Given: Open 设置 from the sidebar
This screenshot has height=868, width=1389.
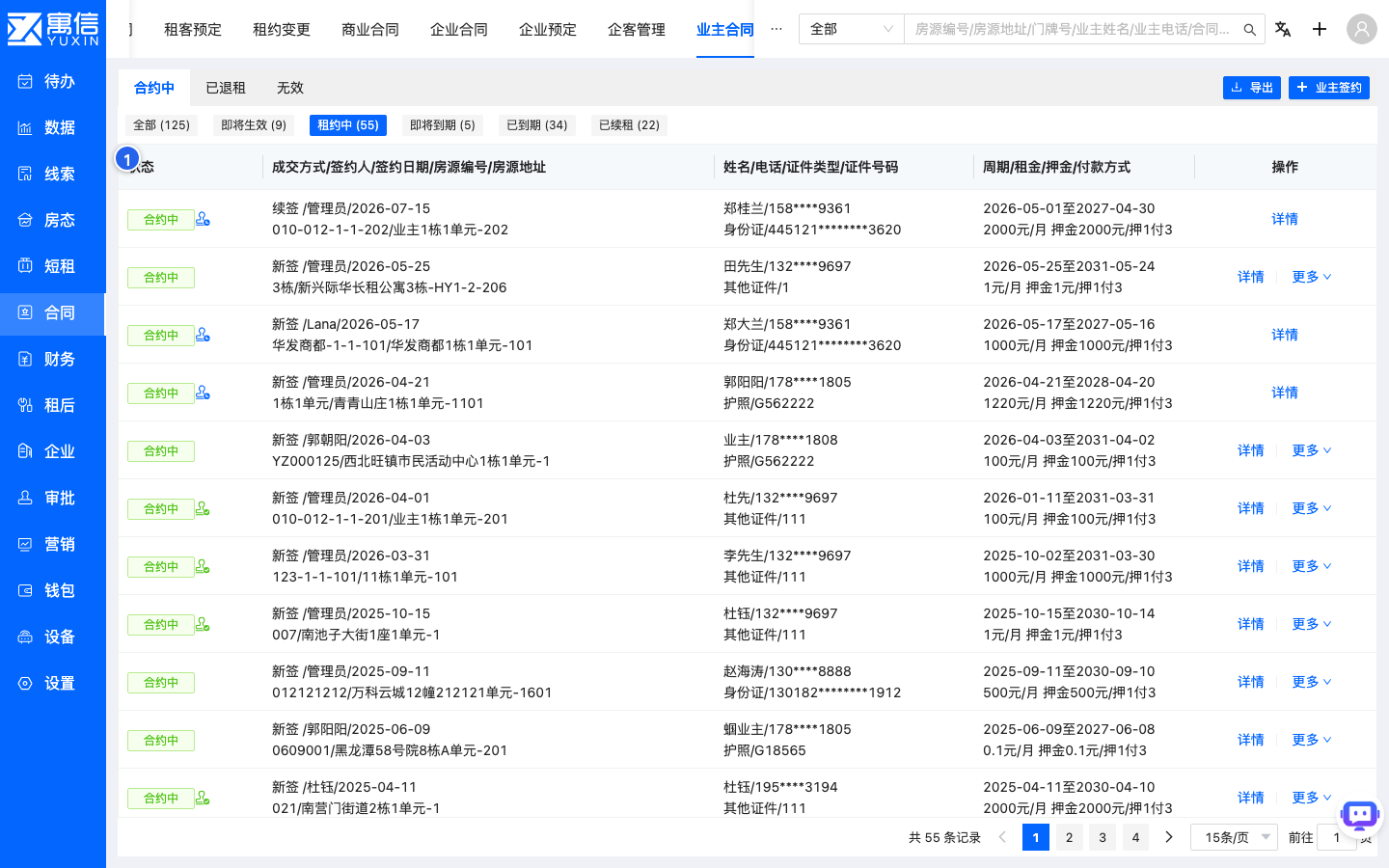Looking at the screenshot, I should pos(53,683).
